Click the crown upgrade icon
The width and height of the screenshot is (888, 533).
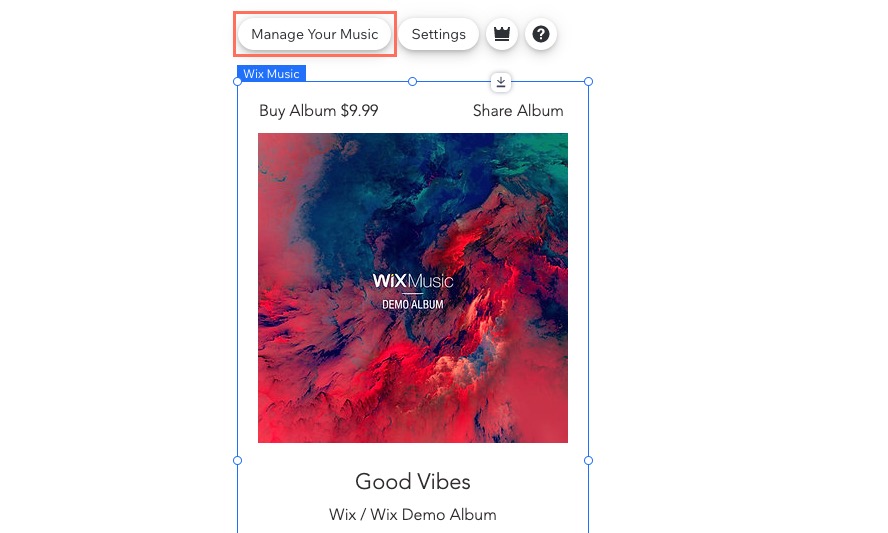point(502,34)
